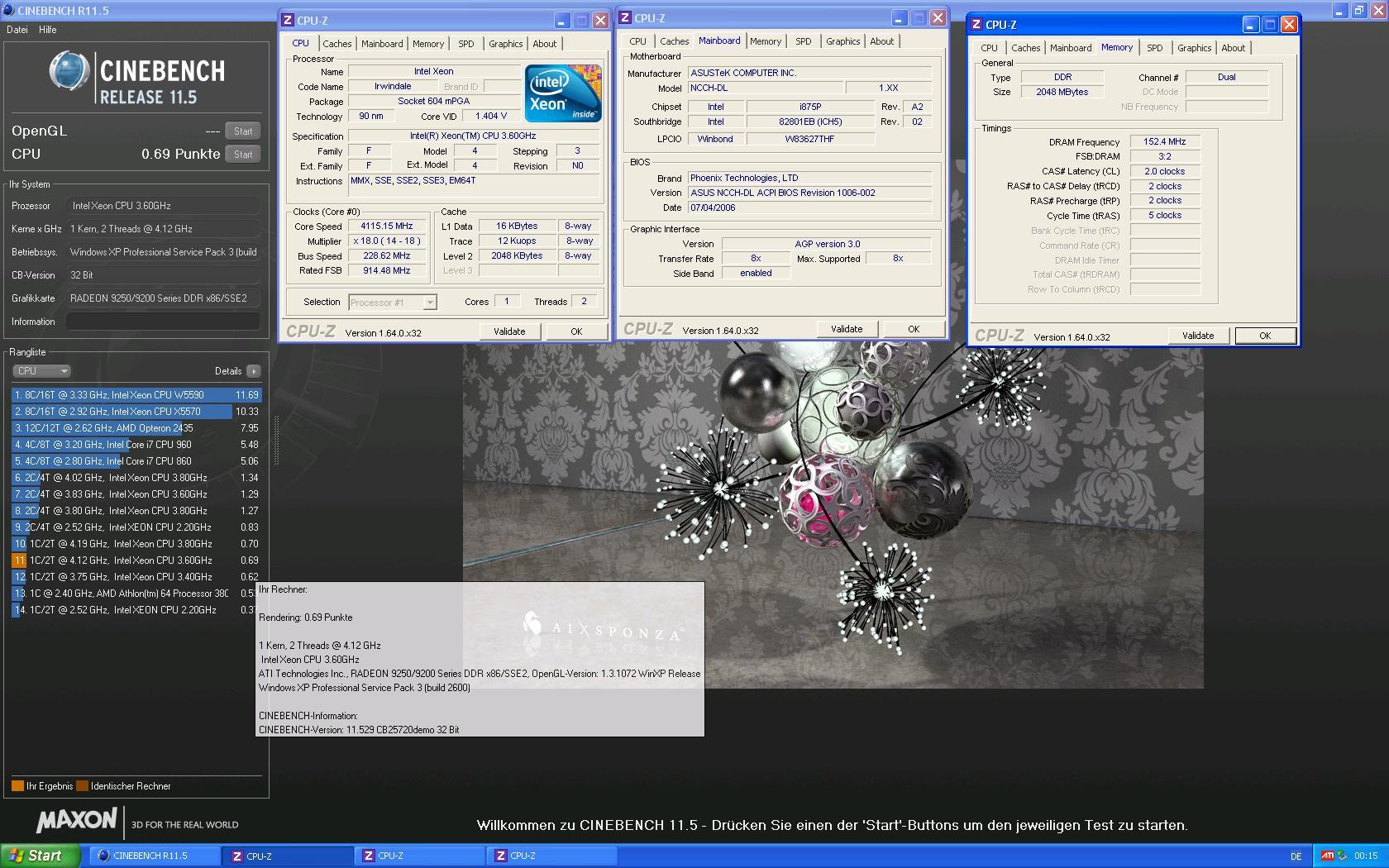Open Graphics tab in Memory CPU-Z window
1389x868 pixels.
1194,48
